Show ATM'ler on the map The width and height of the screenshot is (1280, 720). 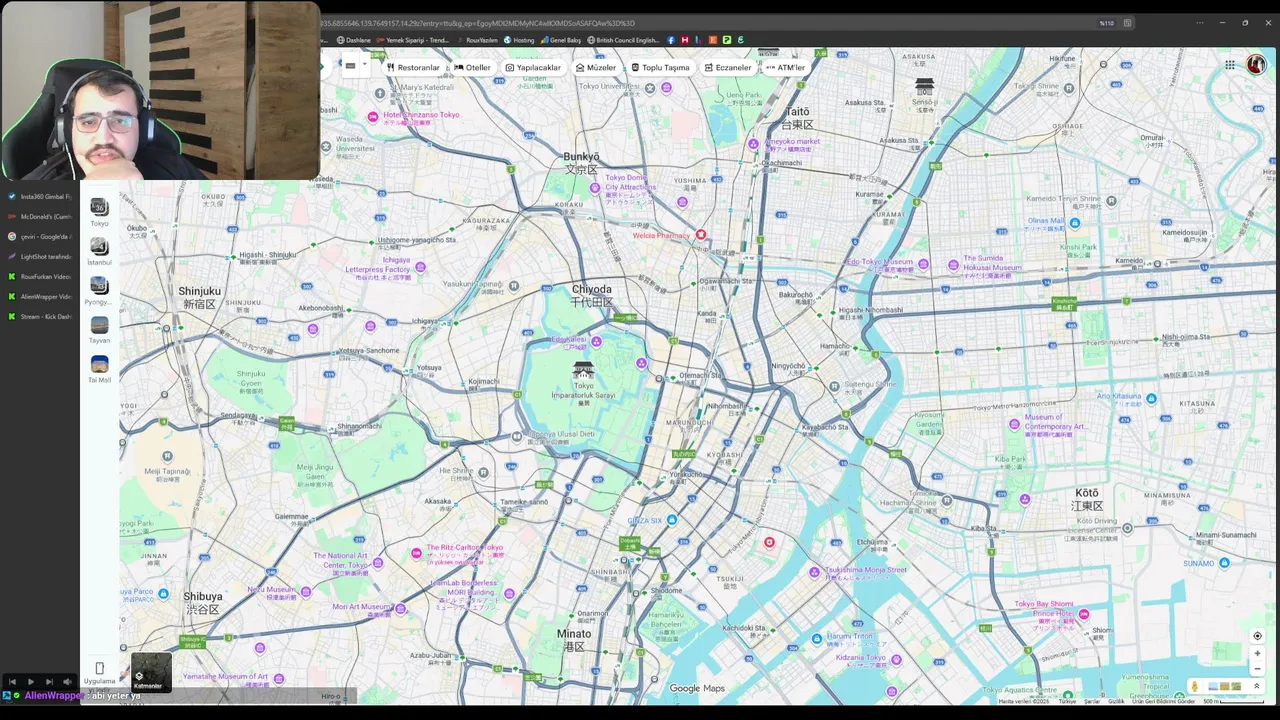pos(785,68)
